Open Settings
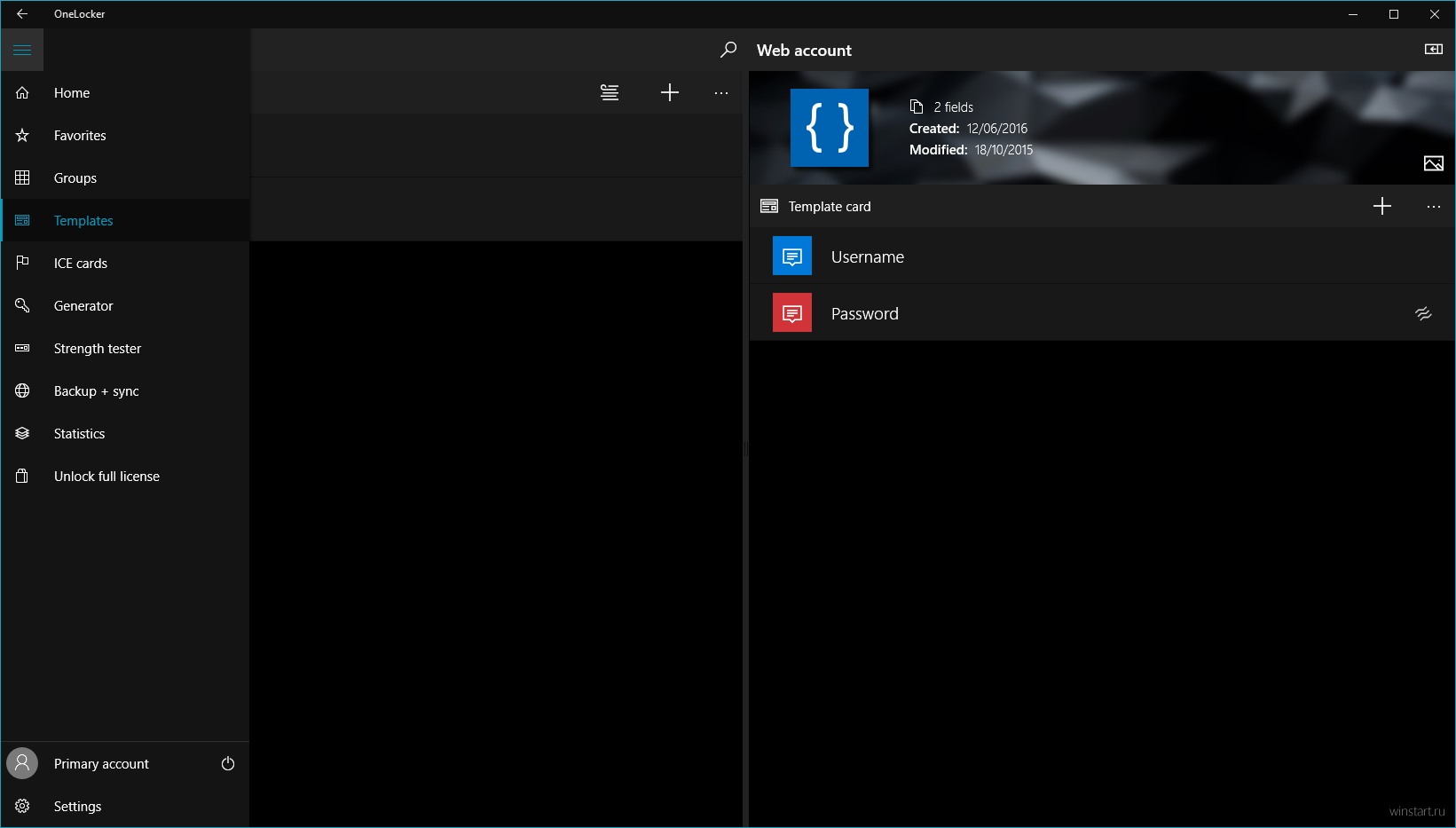 [x=125, y=806]
